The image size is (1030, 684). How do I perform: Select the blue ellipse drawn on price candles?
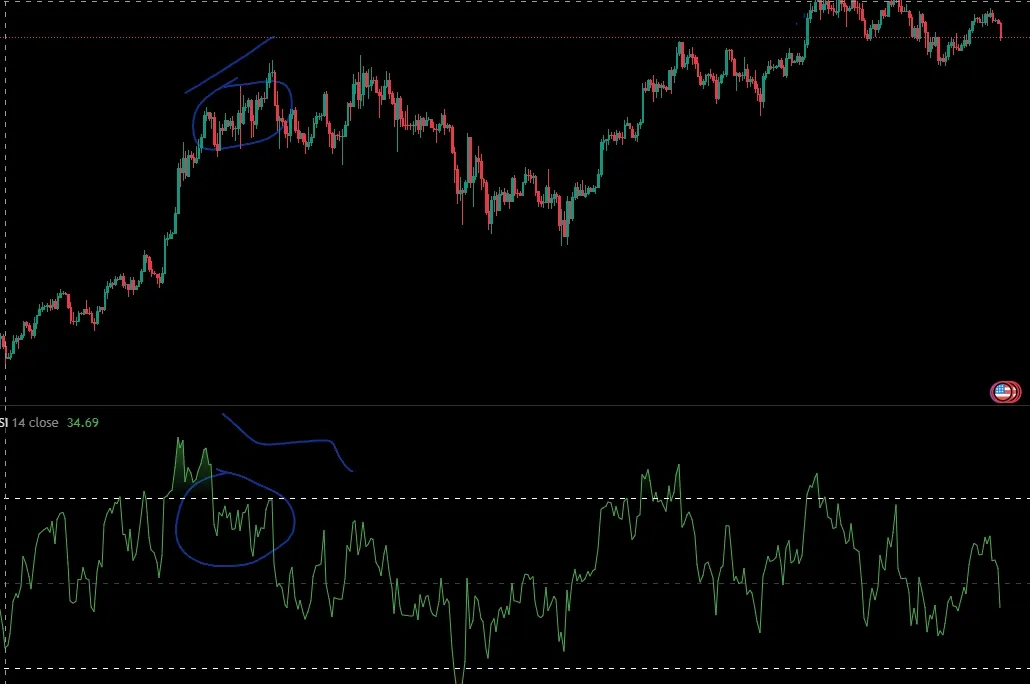243,116
